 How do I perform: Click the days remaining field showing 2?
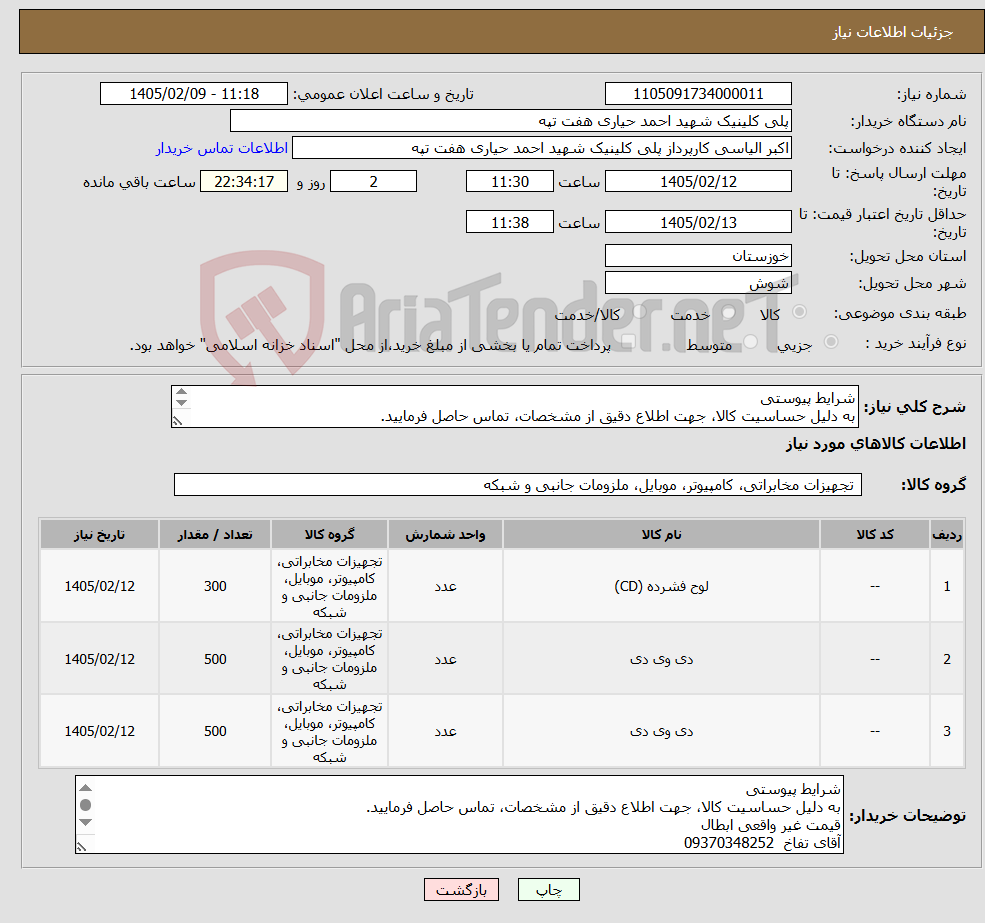coord(373,182)
